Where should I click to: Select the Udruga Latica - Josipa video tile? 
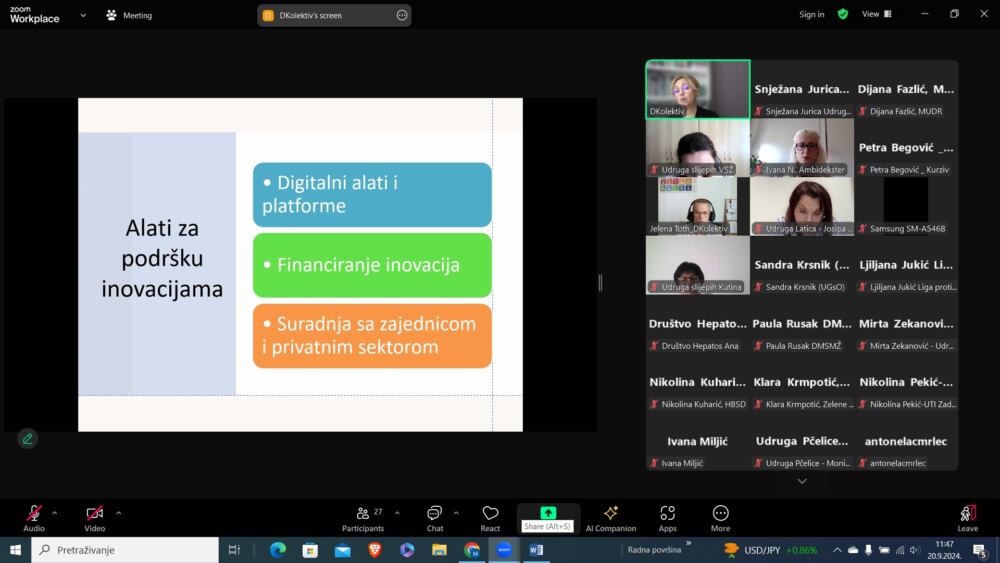click(802, 207)
